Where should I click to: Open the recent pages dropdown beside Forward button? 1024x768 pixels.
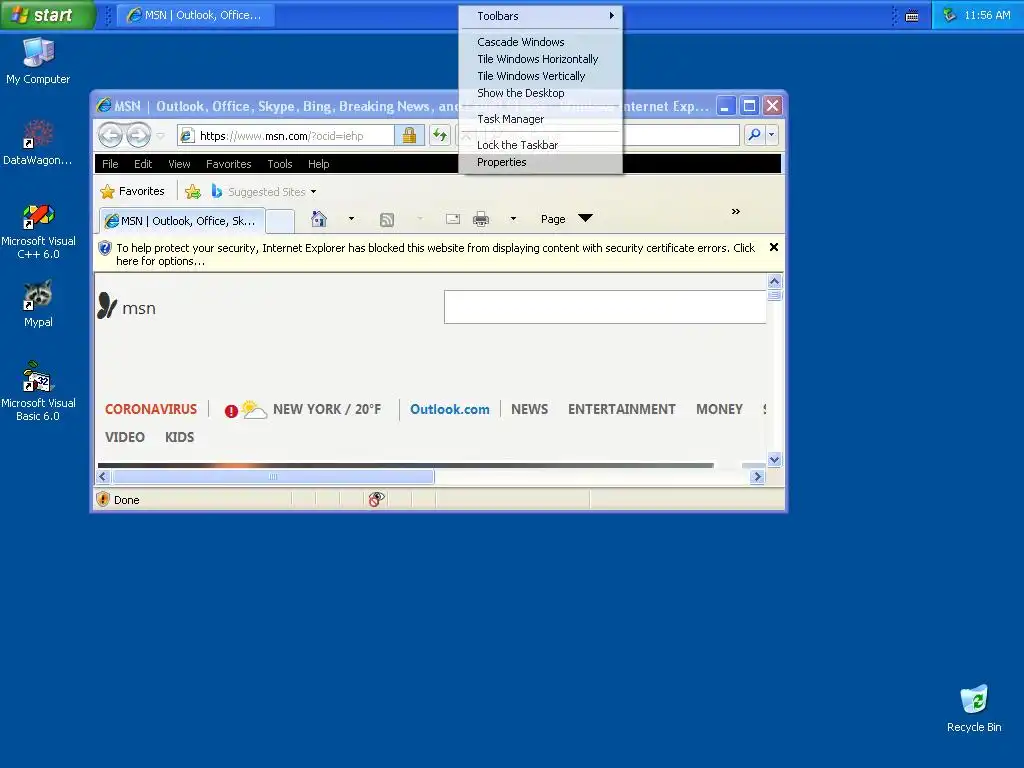tap(161, 136)
